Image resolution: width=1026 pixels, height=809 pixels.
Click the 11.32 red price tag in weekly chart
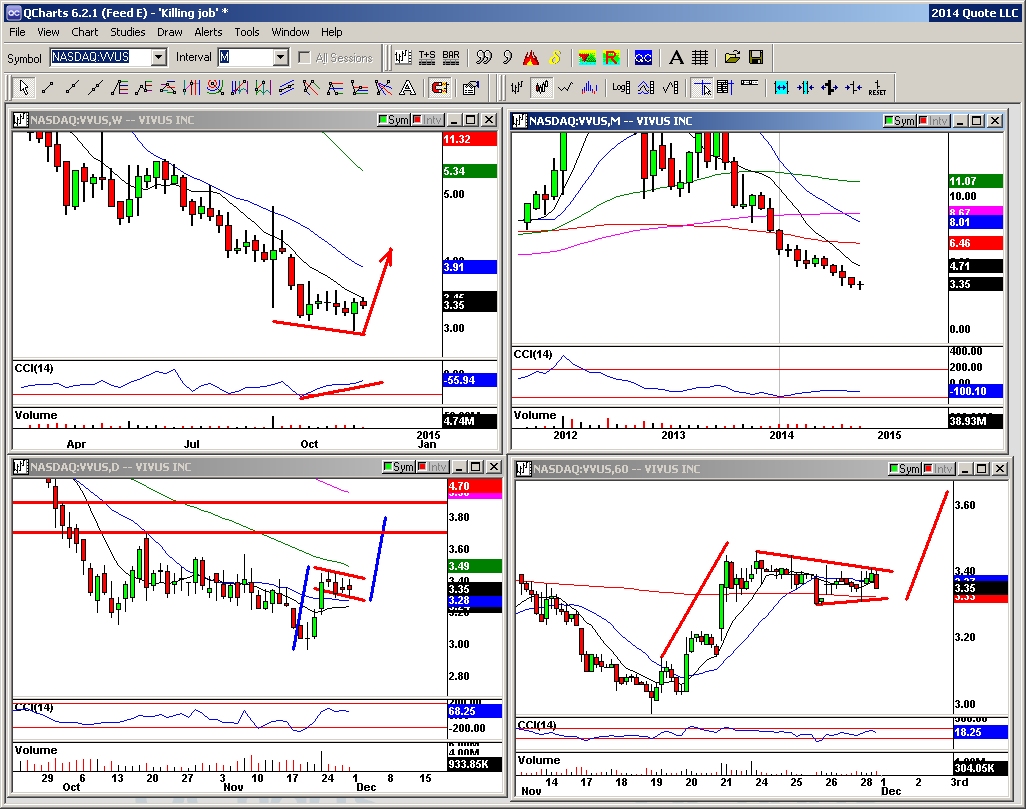pos(470,139)
